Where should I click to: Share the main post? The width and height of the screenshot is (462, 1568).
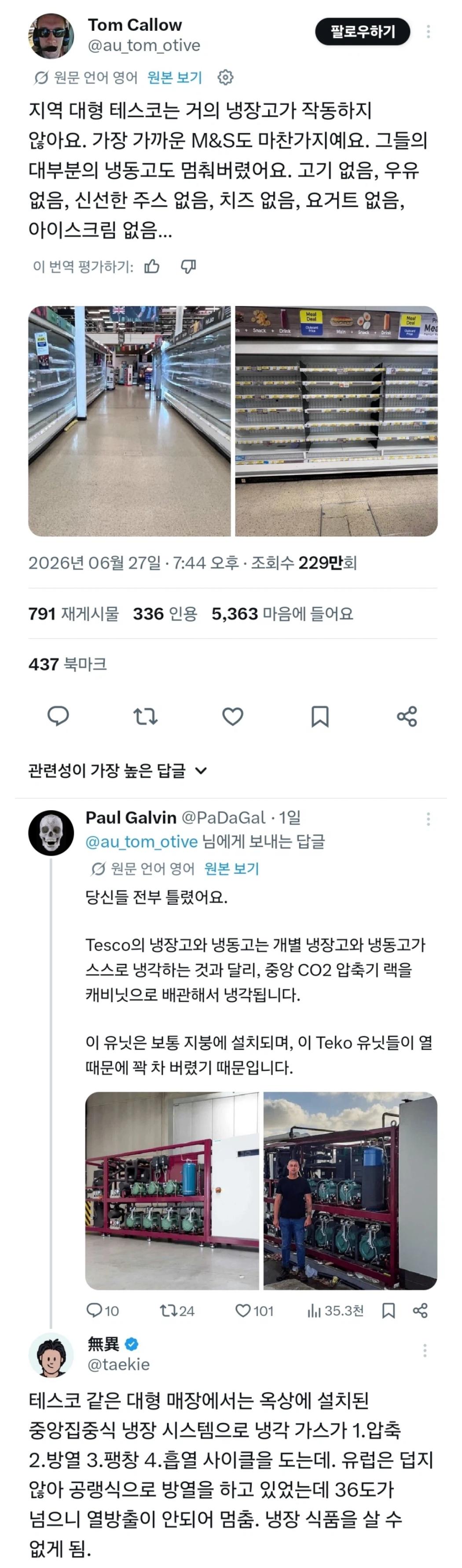407,716
